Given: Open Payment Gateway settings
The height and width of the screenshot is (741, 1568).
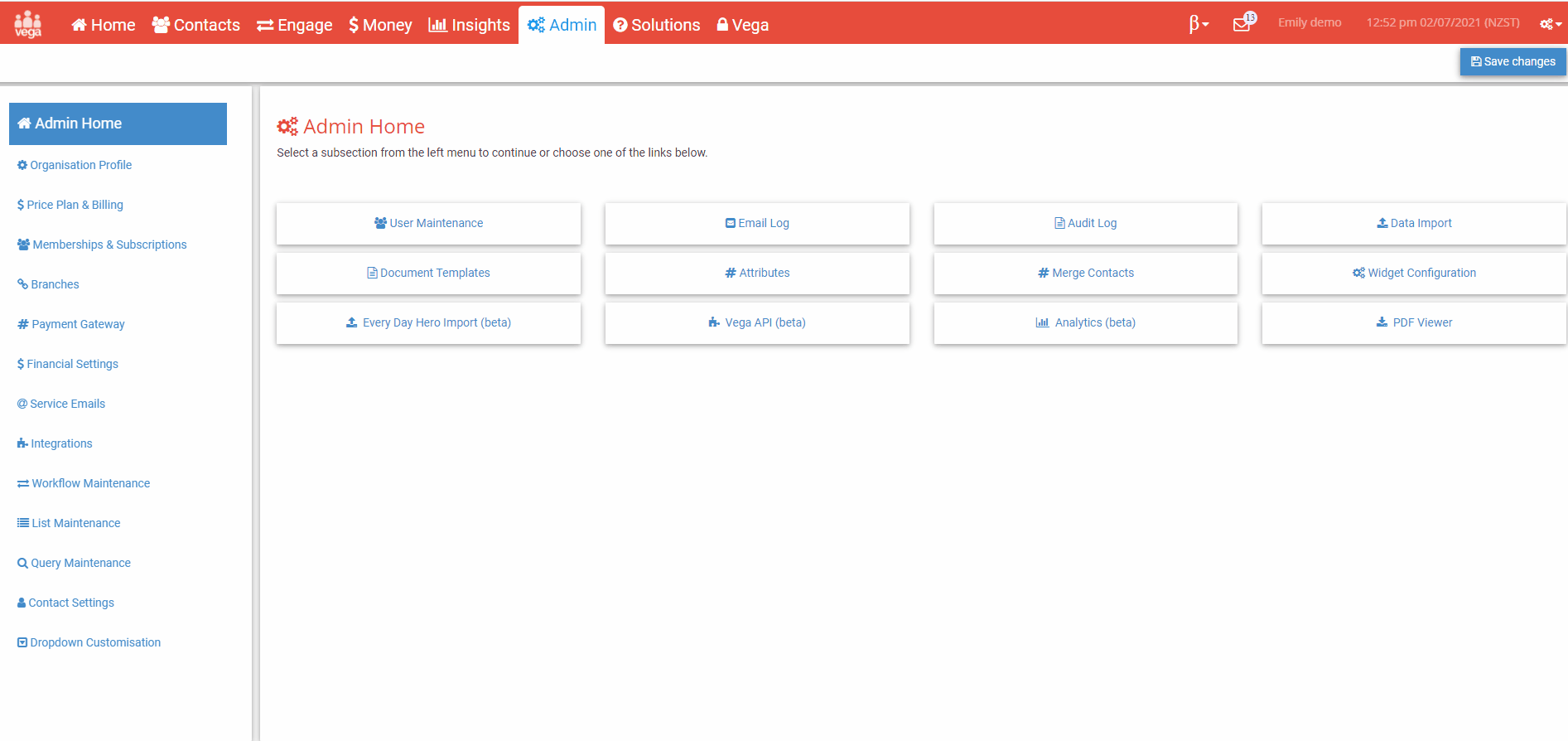Looking at the screenshot, I should (x=71, y=324).
